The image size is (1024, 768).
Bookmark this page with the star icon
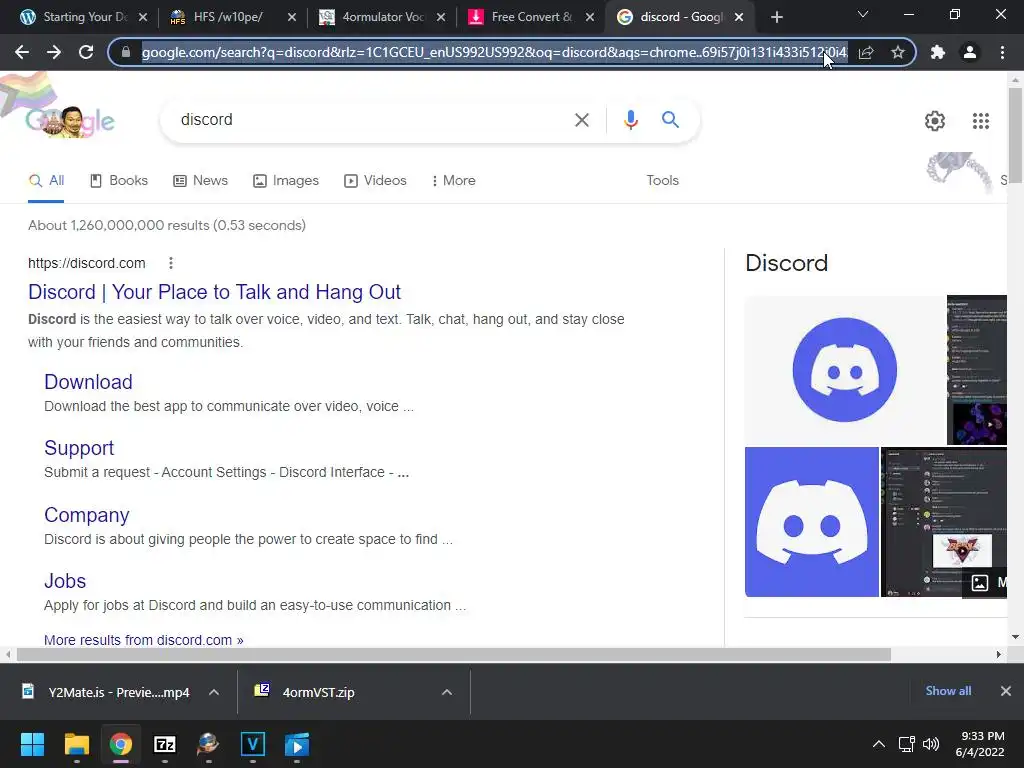click(898, 52)
